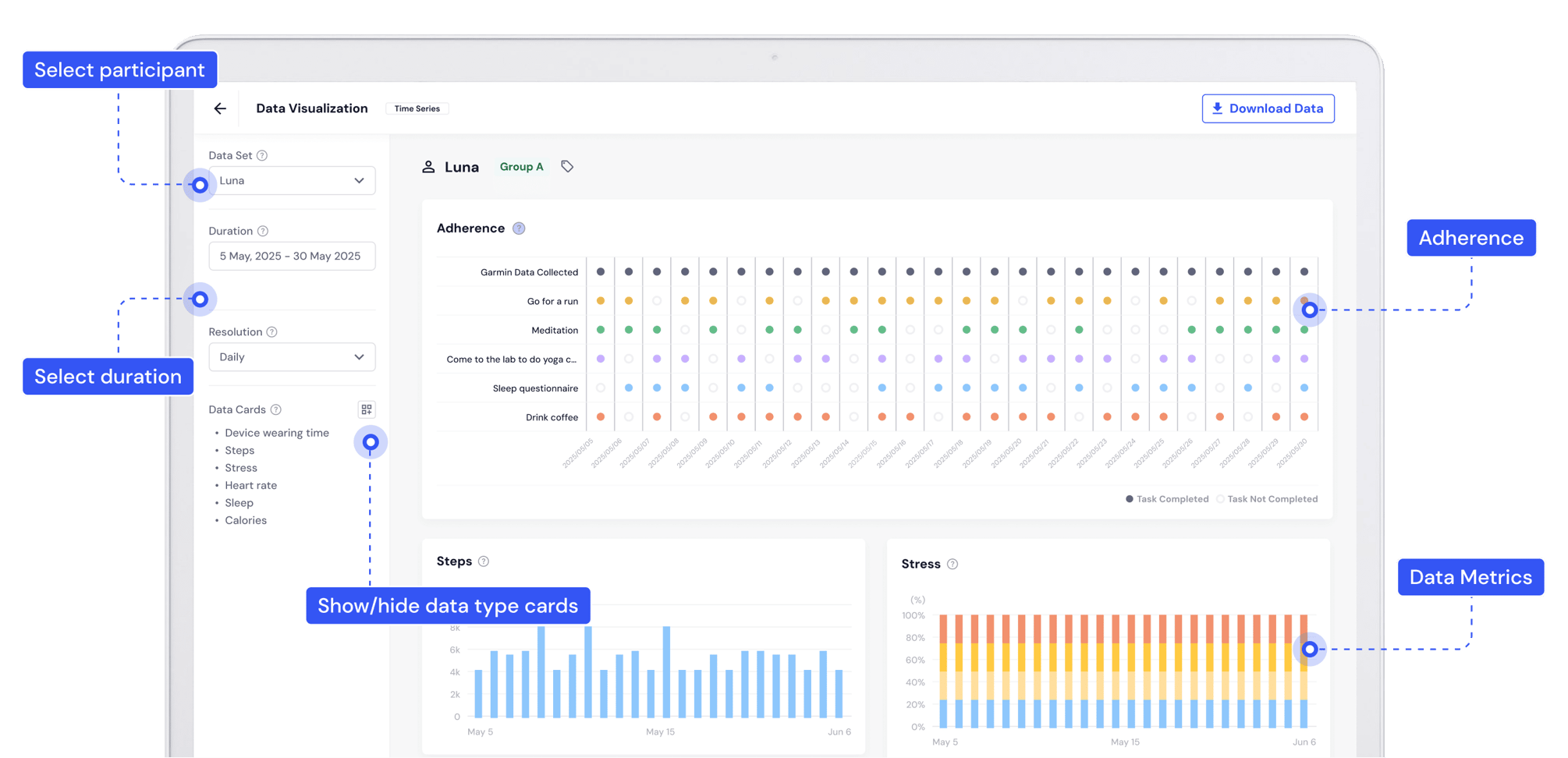Click the Stress chart help icon
Screen dimensions: 1568x758
coord(953,564)
